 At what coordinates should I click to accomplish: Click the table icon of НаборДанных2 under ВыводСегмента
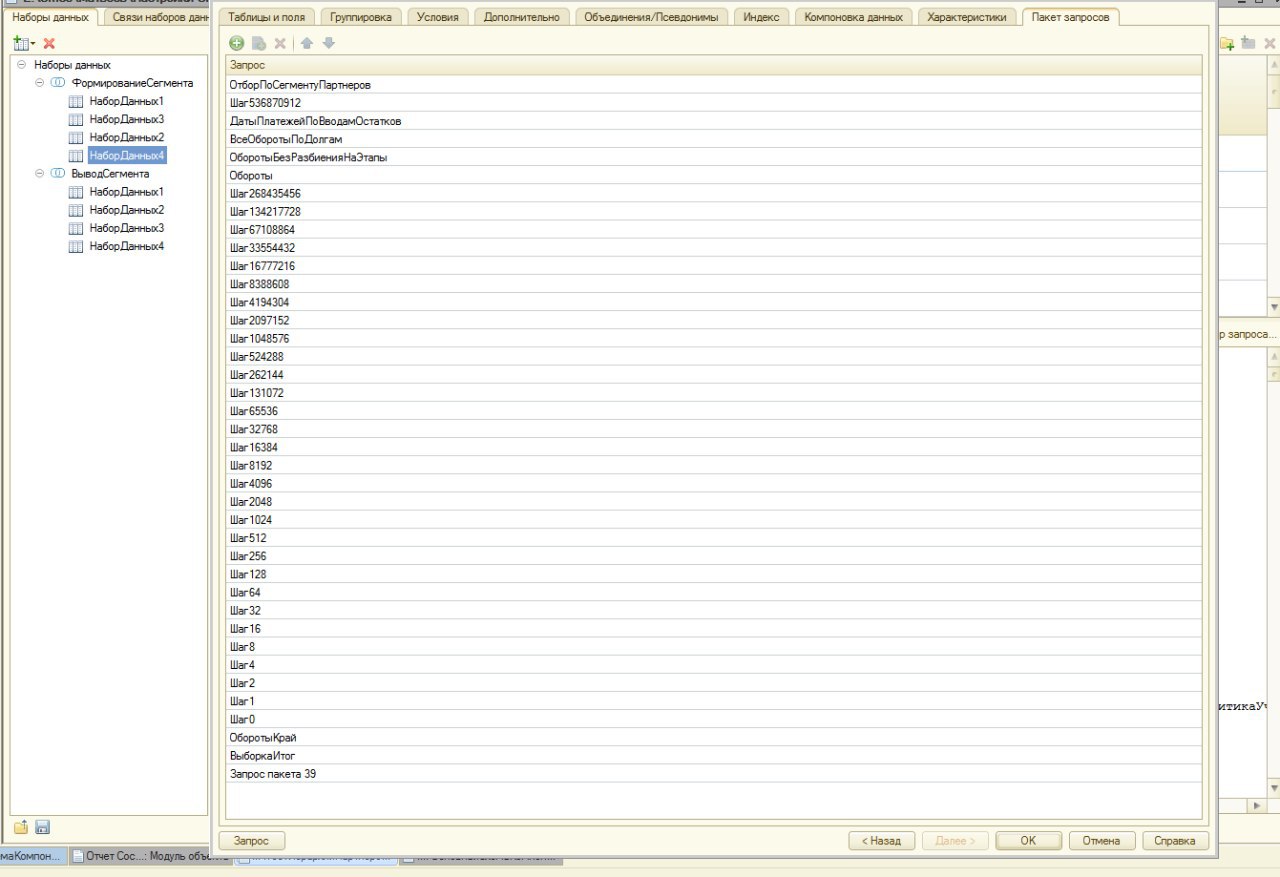[x=76, y=210]
